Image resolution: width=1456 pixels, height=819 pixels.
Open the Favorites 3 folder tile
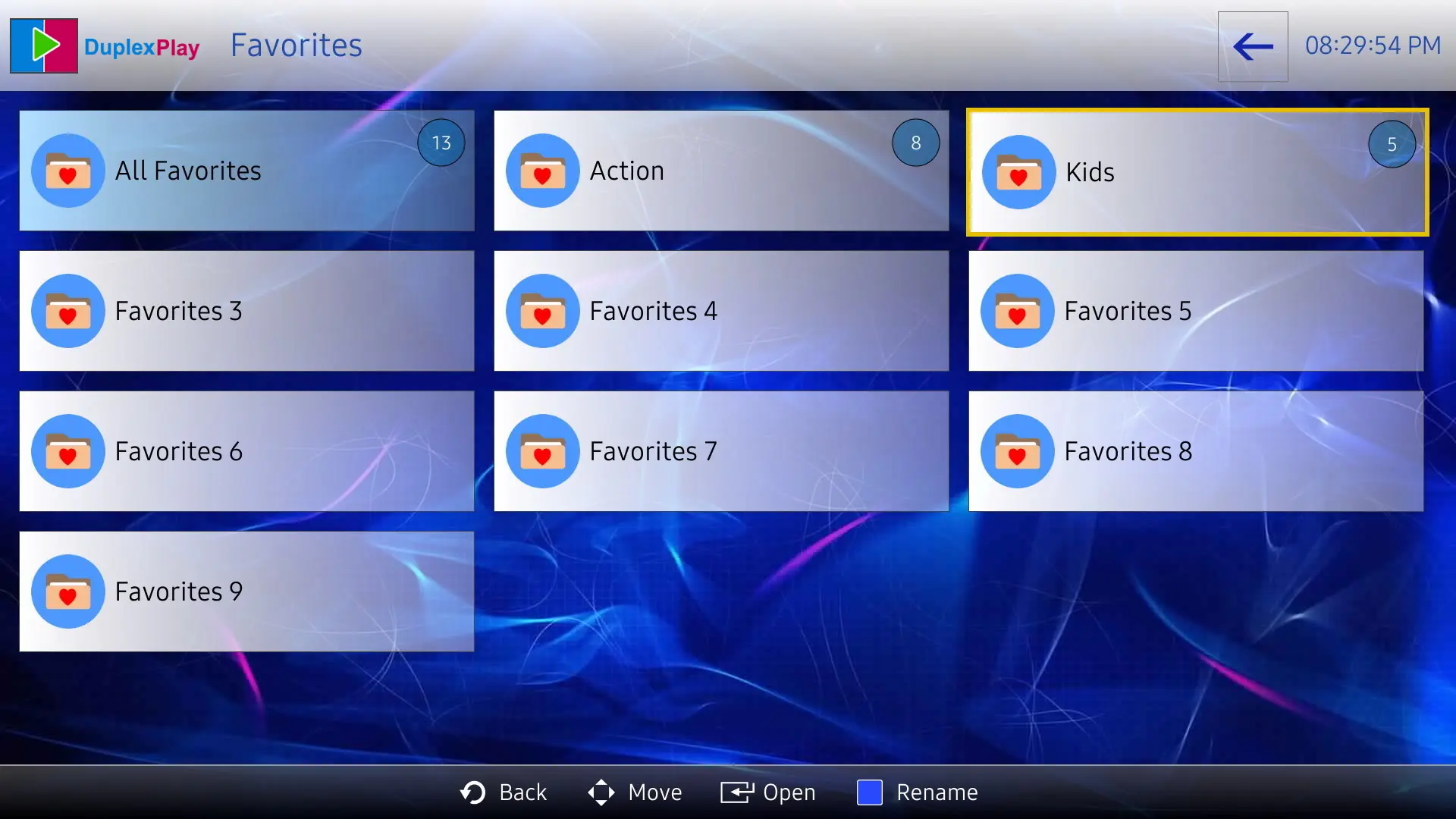pos(246,311)
